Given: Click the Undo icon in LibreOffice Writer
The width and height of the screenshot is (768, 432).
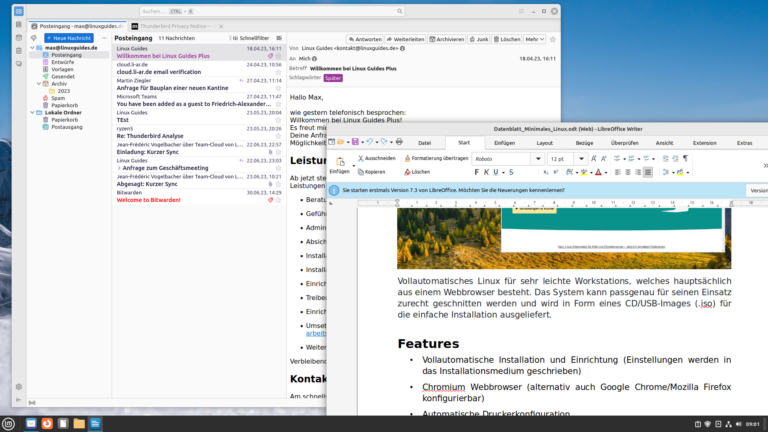Looking at the screenshot, I should [x=370, y=142].
